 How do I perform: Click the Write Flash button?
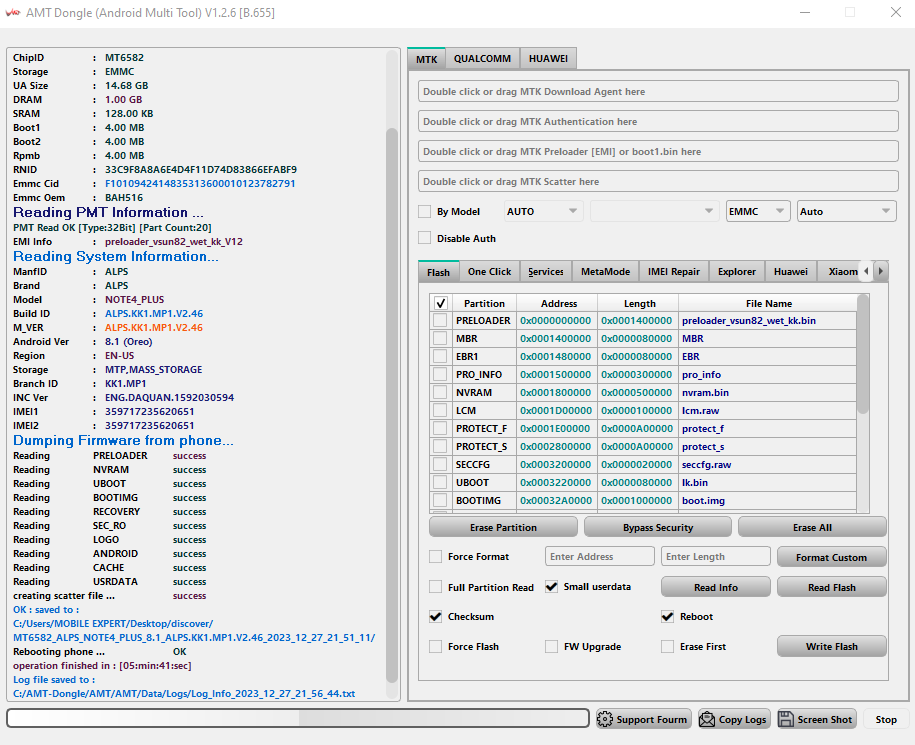coord(831,647)
